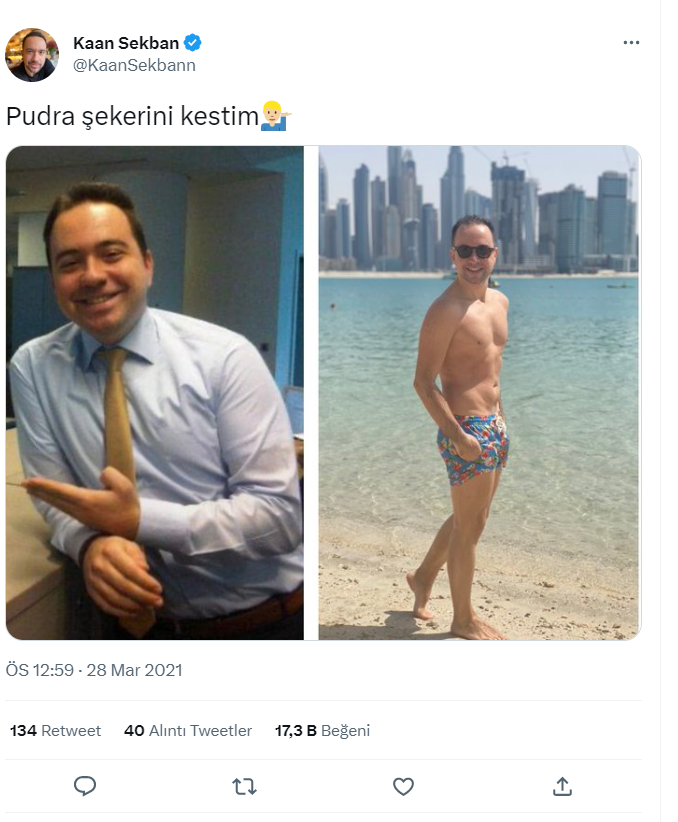Click the blue verified badge
The width and height of the screenshot is (678, 822).
click(192, 42)
